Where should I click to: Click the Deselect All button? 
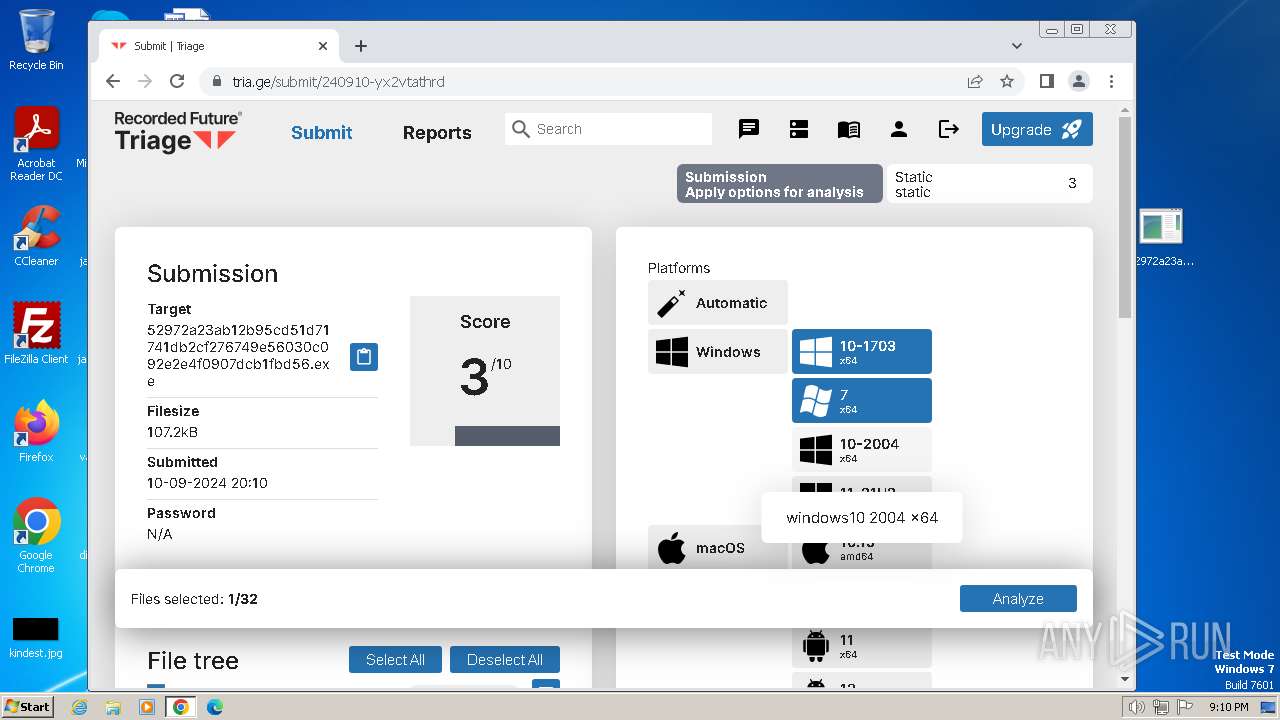[505, 660]
